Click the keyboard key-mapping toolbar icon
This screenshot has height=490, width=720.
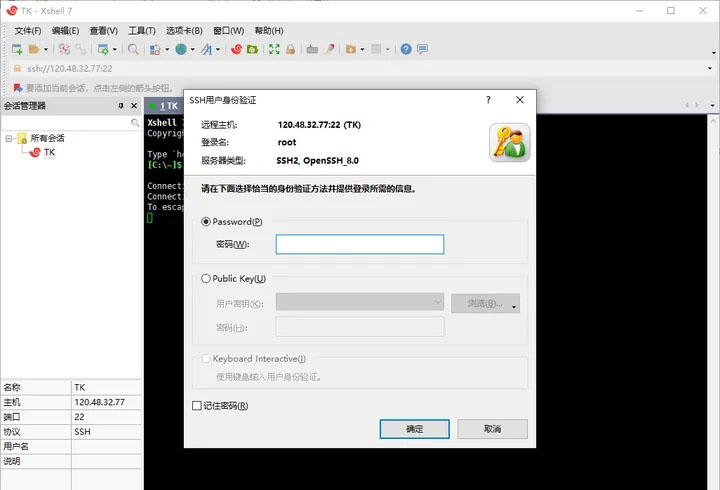click(312, 49)
